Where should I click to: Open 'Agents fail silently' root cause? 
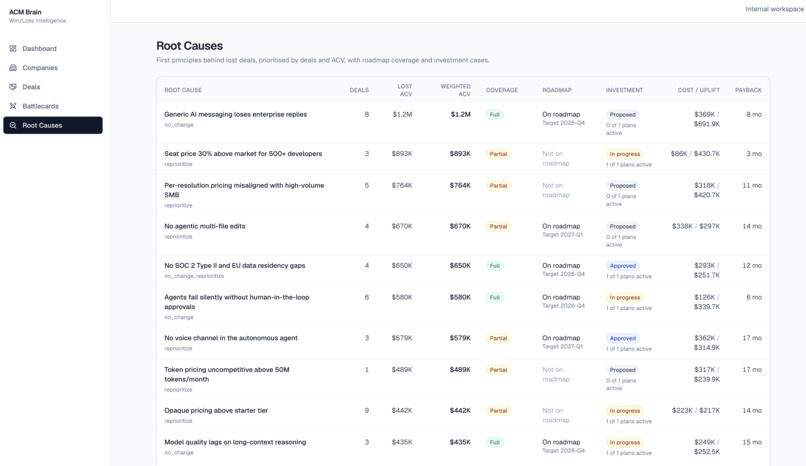pyautogui.click(x=463, y=307)
